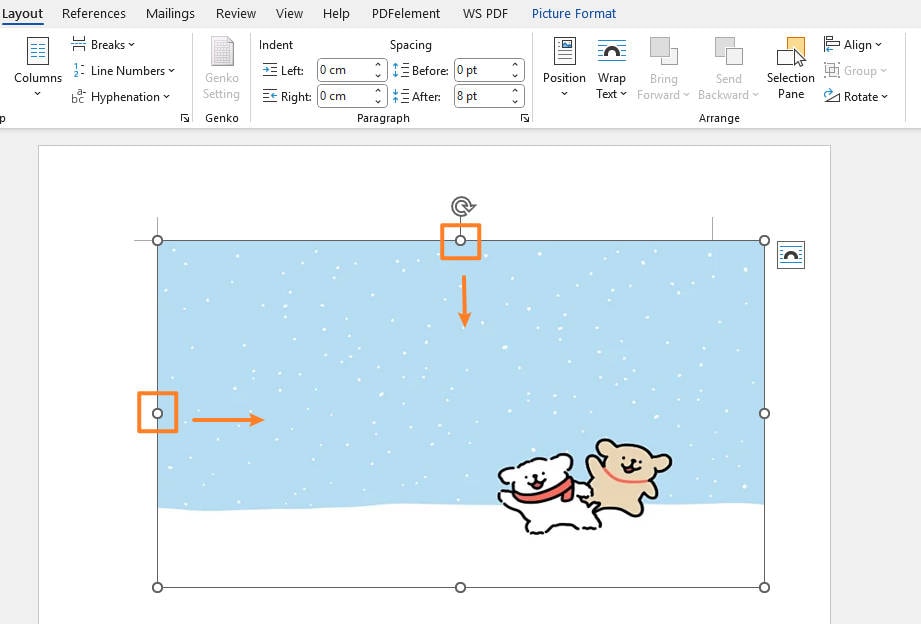The width and height of the screenshot is (921, 624).
Task: Switch to the Picture Format tab
Action: 574,13
